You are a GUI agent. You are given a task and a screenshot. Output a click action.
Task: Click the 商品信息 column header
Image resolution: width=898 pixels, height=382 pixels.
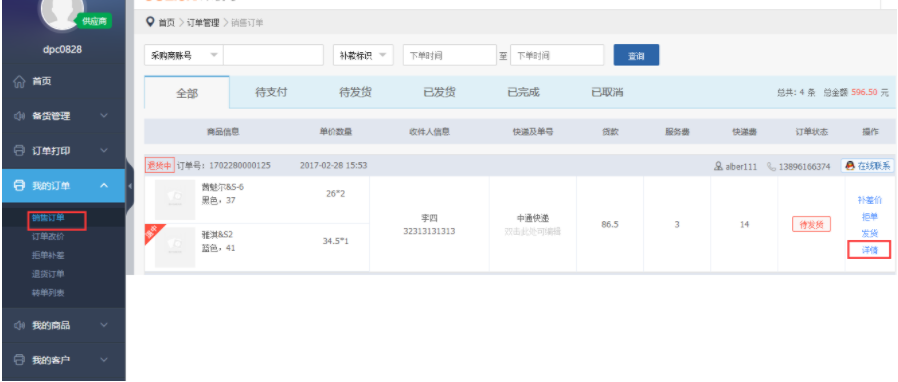pos(223,132)
